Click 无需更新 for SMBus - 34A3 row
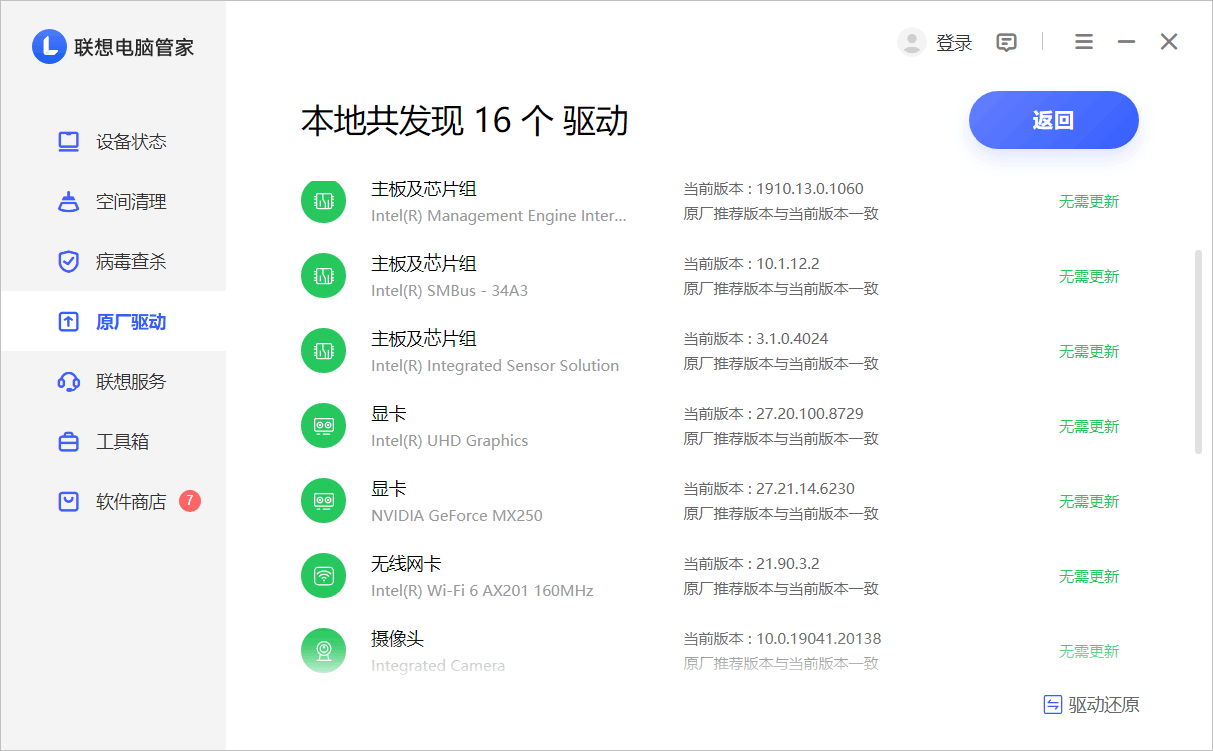The width and height of the screenshot is (1213, 751). (x=1089, y=276)
